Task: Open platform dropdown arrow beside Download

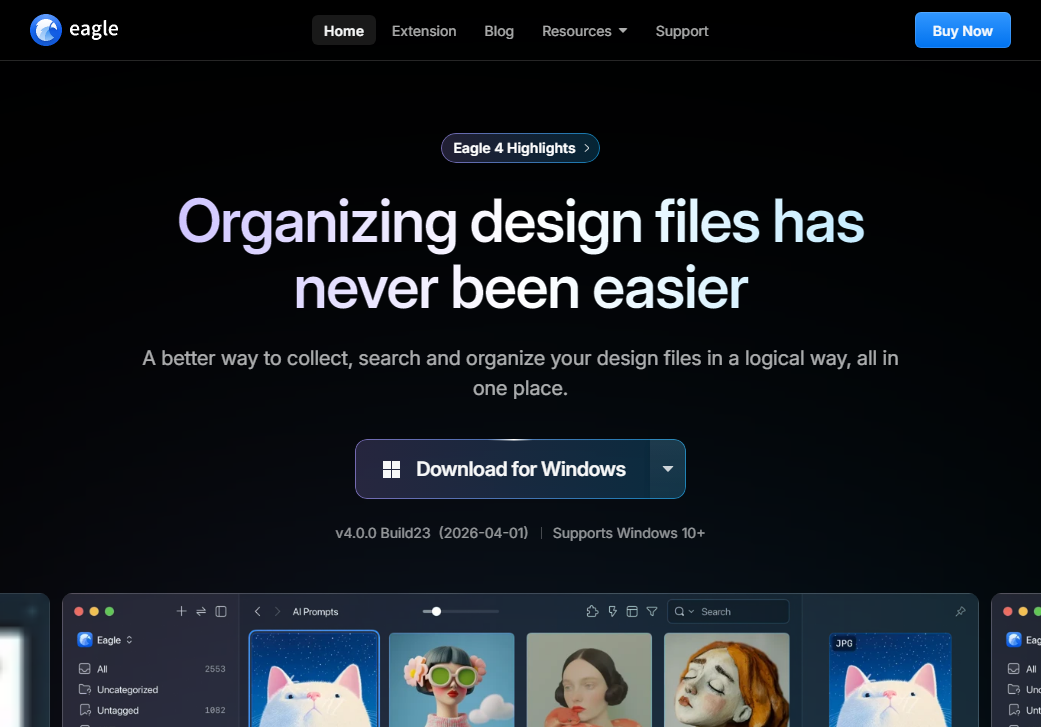Action: click(668, 469)
